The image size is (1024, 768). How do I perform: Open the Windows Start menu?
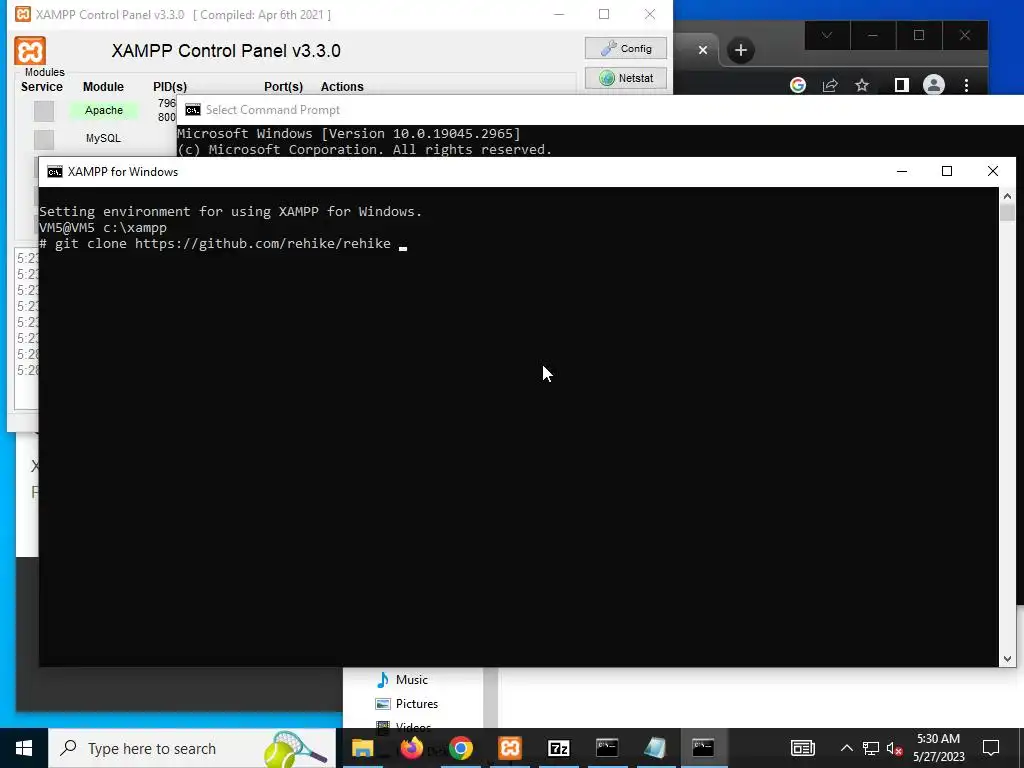pyautogui.click(x=24, y=748)
